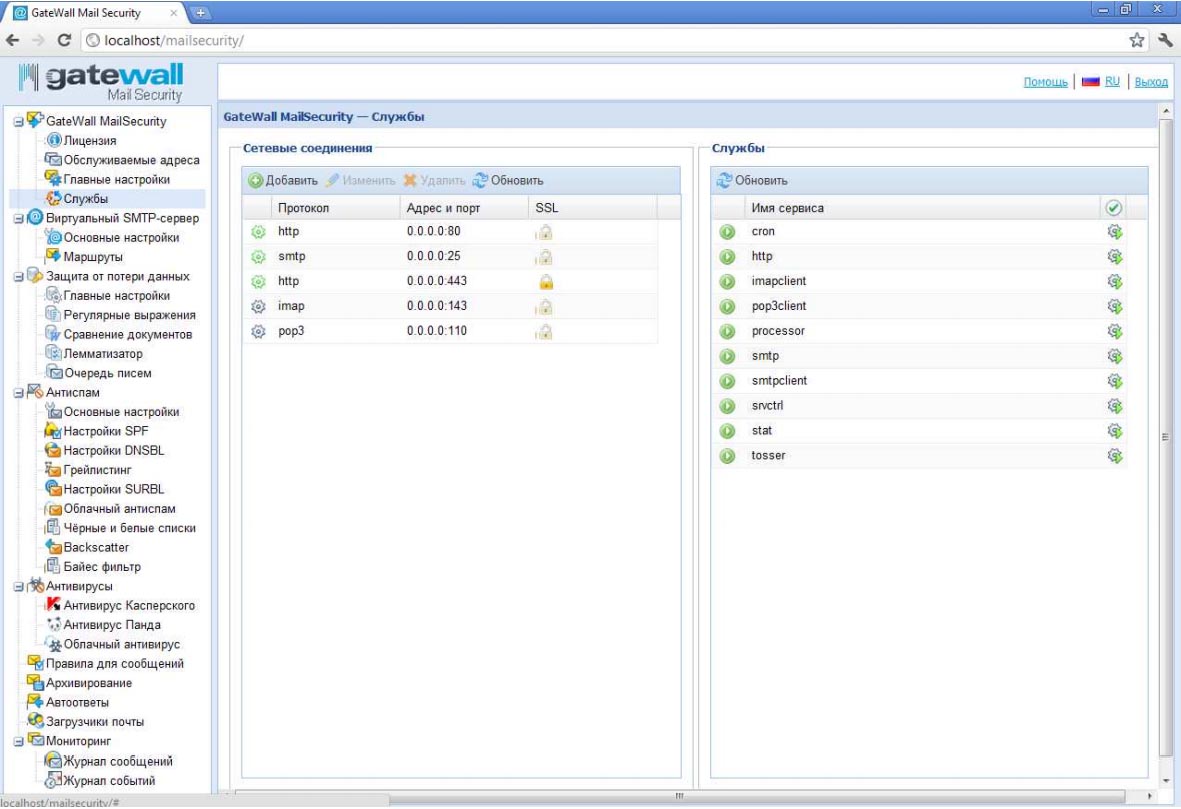Open the Помощь help link
The image size is (1181, 809).
[x=1045, y=82]
